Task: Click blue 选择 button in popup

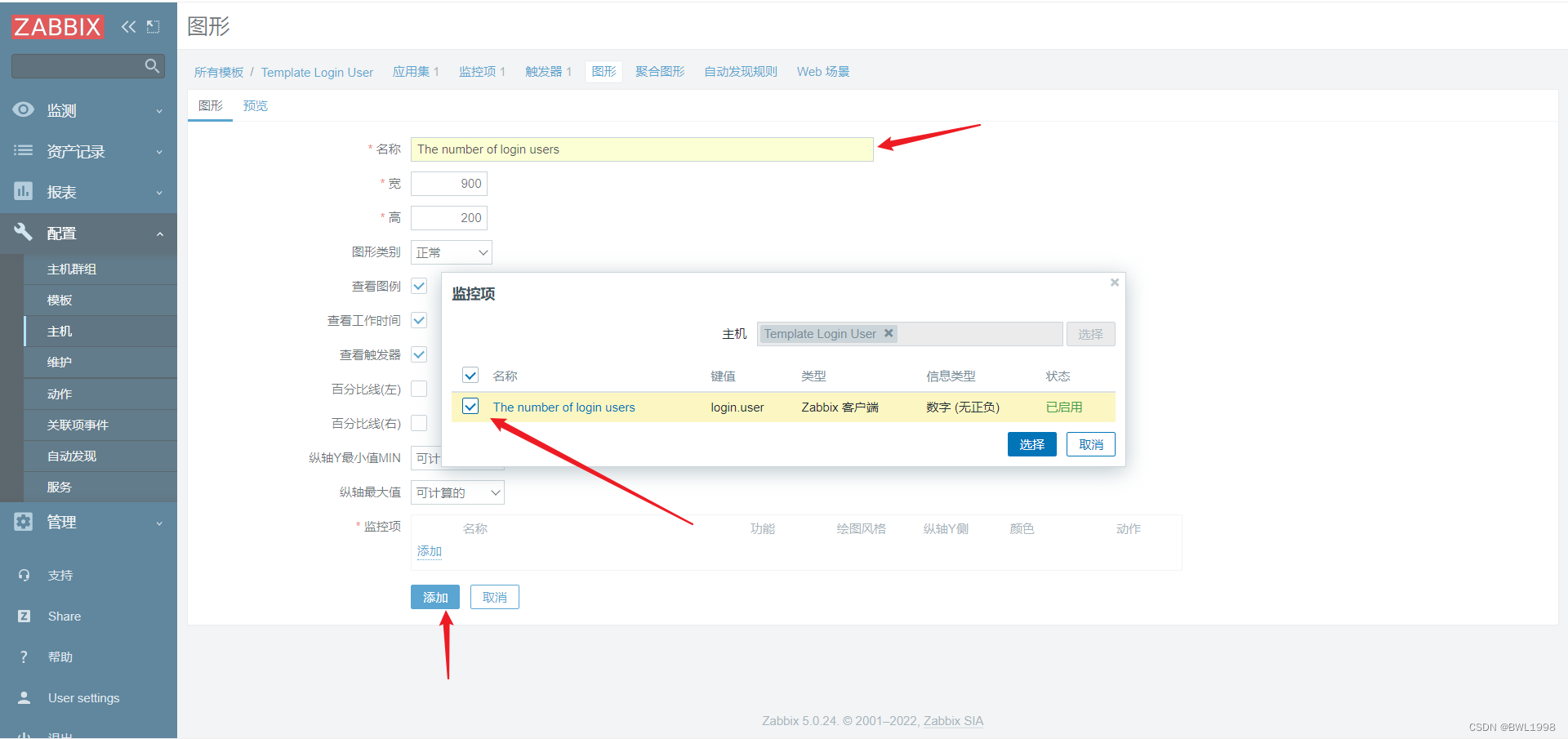Action: point(1032,444)
